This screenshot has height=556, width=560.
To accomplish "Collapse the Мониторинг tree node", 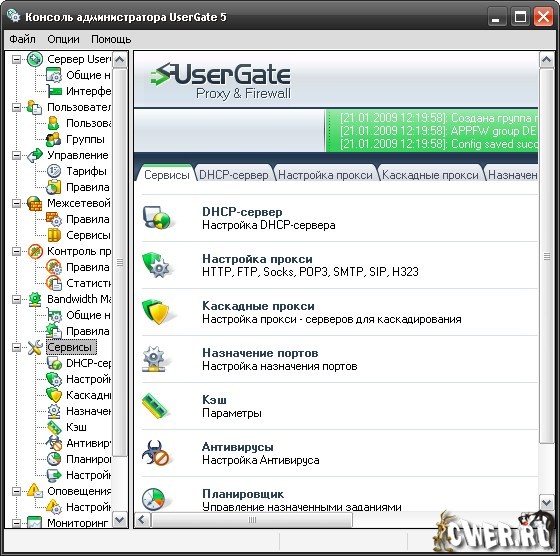I will 16,523.
